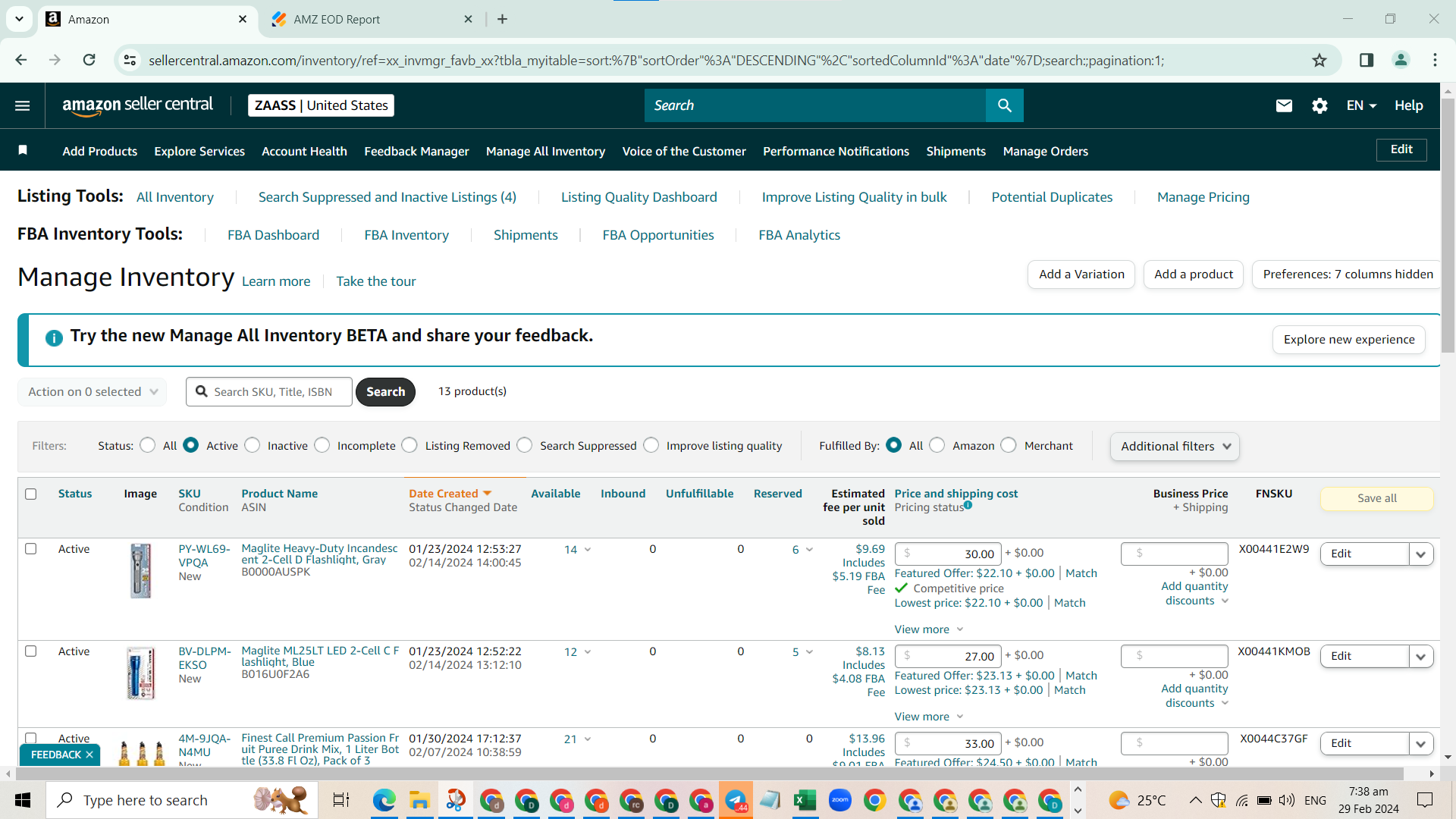The height and width of the screenshot is (819, 1456).
Task: Open Zoom from the taskbar
Action: 839,800
